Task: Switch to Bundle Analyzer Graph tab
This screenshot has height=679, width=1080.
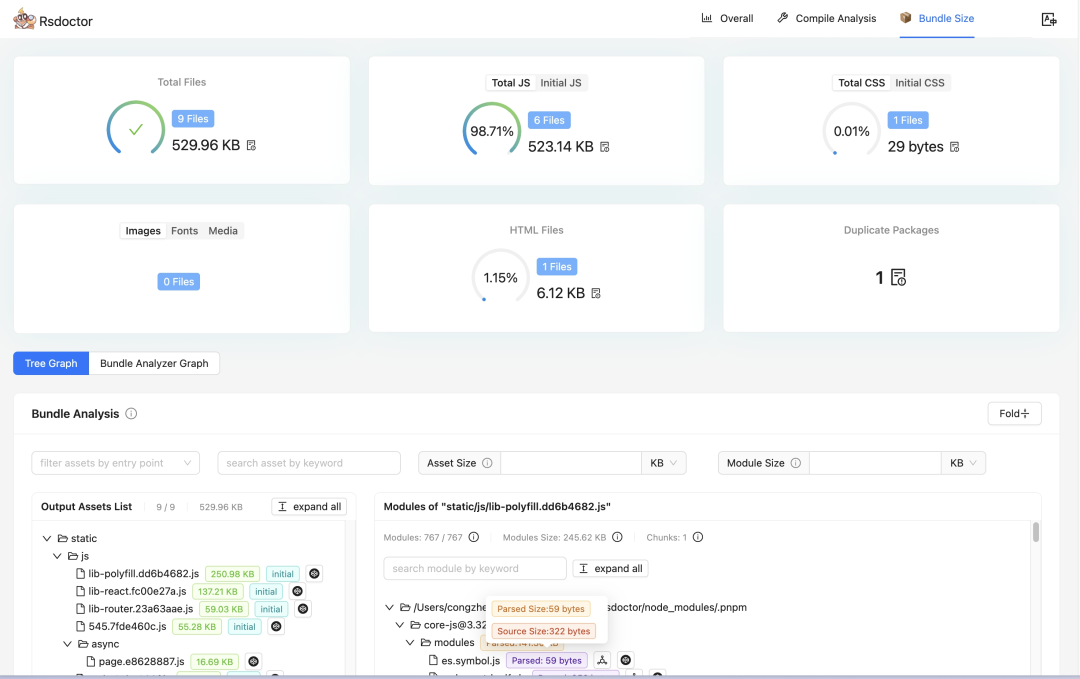Action: click(154, 363)
